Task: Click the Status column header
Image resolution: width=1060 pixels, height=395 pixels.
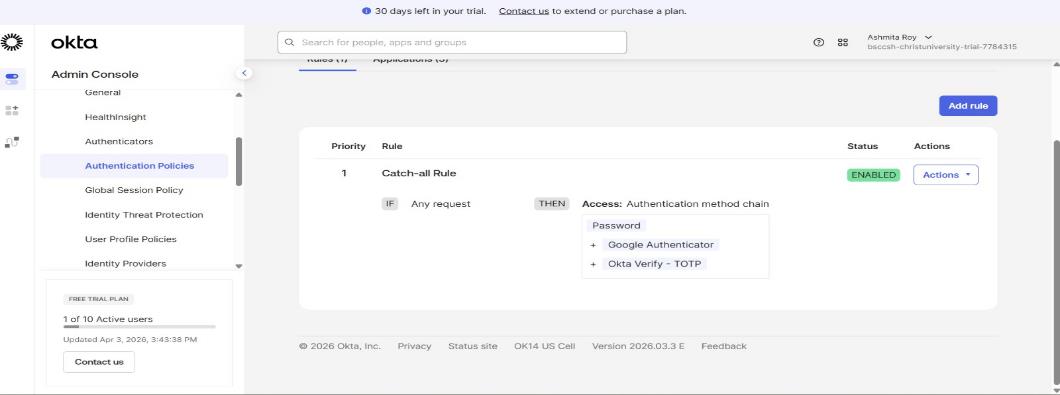Action: [863, 146]
